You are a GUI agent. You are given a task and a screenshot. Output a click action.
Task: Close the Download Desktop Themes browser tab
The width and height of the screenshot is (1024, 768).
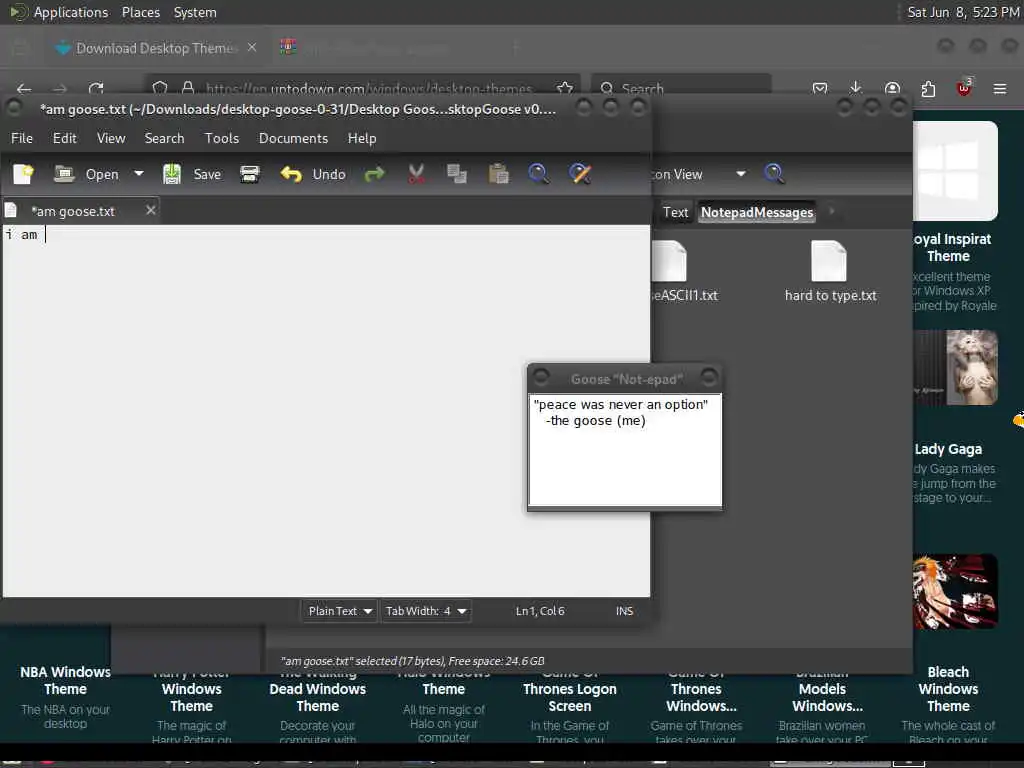[x=251, y=48]
